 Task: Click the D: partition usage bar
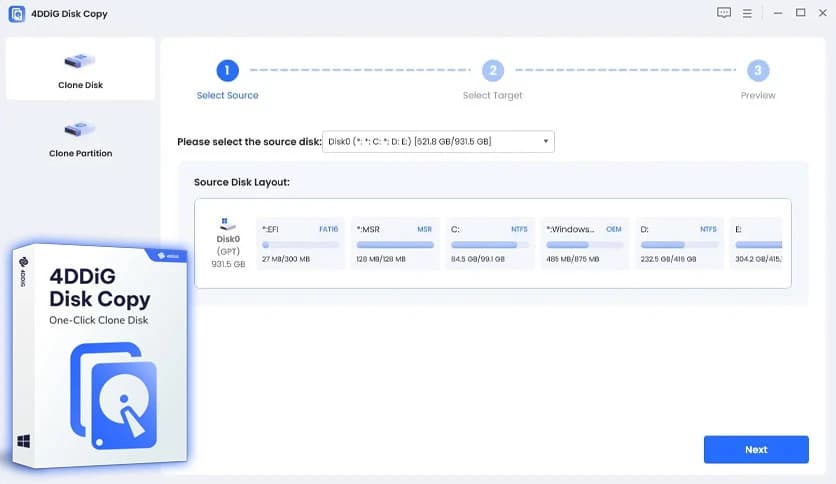click(679, 245)
